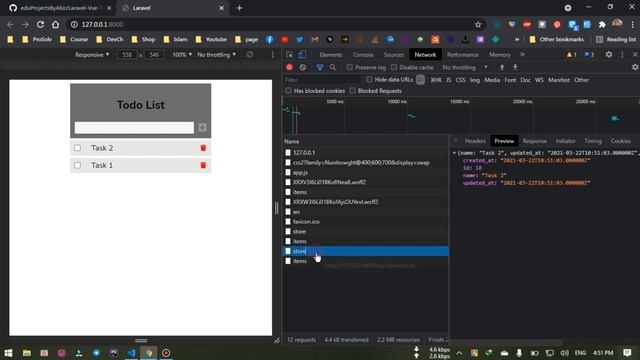640x360 pixels.
Task: Filter requests by JS
Action: coord(449,80)
